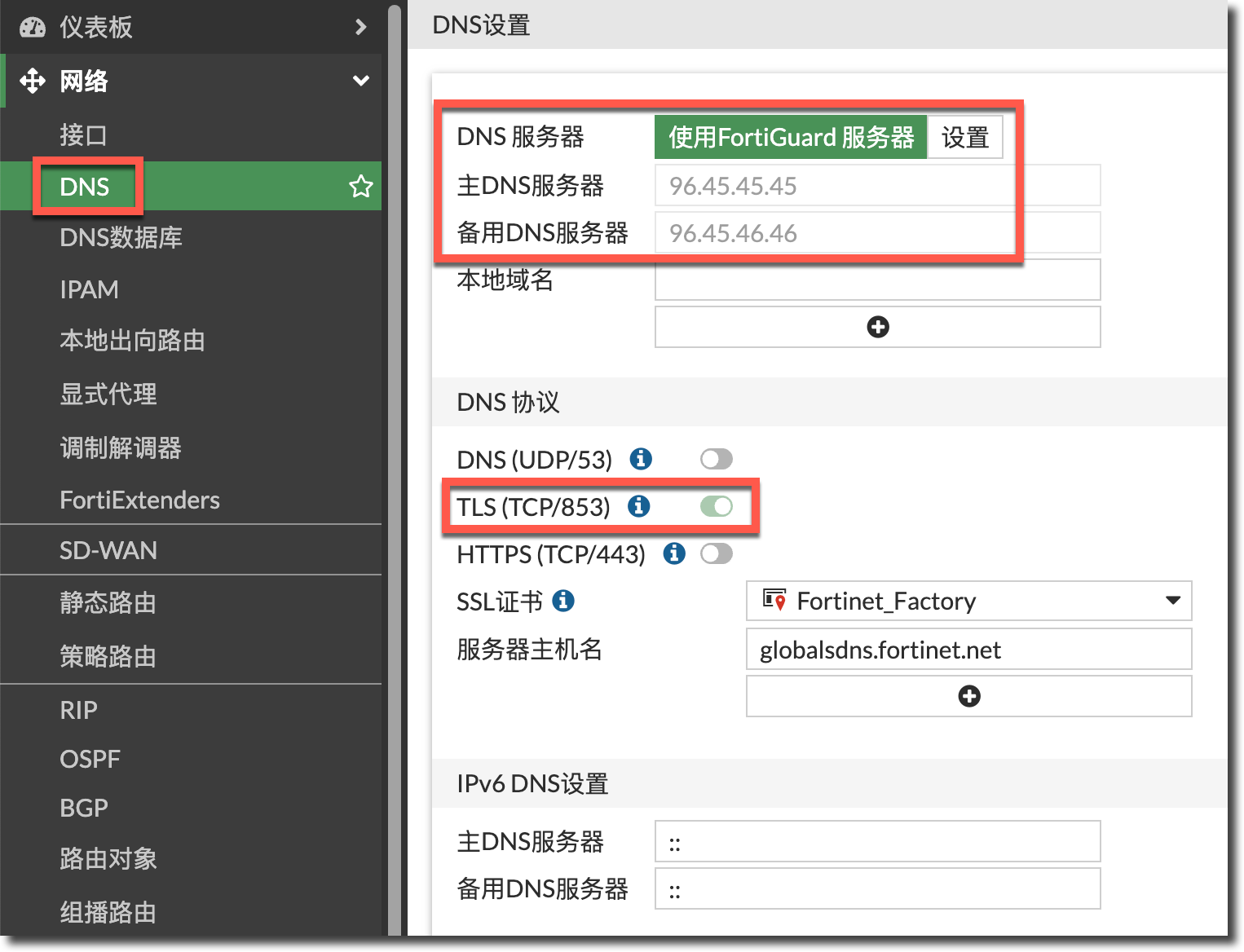Open the SSL证书 Fortinet_Factory dropdown
Image resolution: width=1244 pixels, height=952 pixels.
click(969, 601)
